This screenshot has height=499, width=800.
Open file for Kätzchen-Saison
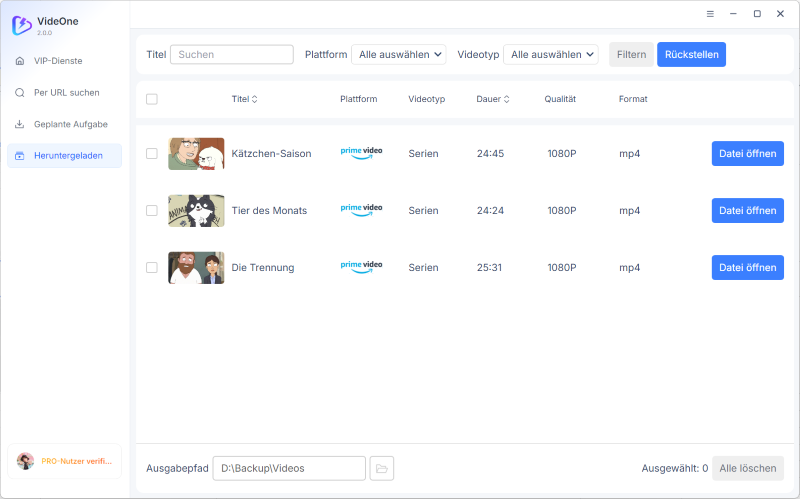click(747, 154)
